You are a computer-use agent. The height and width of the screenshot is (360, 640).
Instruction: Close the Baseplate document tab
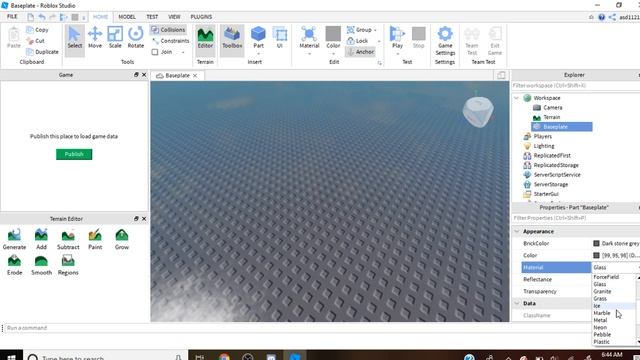point(195,76)
